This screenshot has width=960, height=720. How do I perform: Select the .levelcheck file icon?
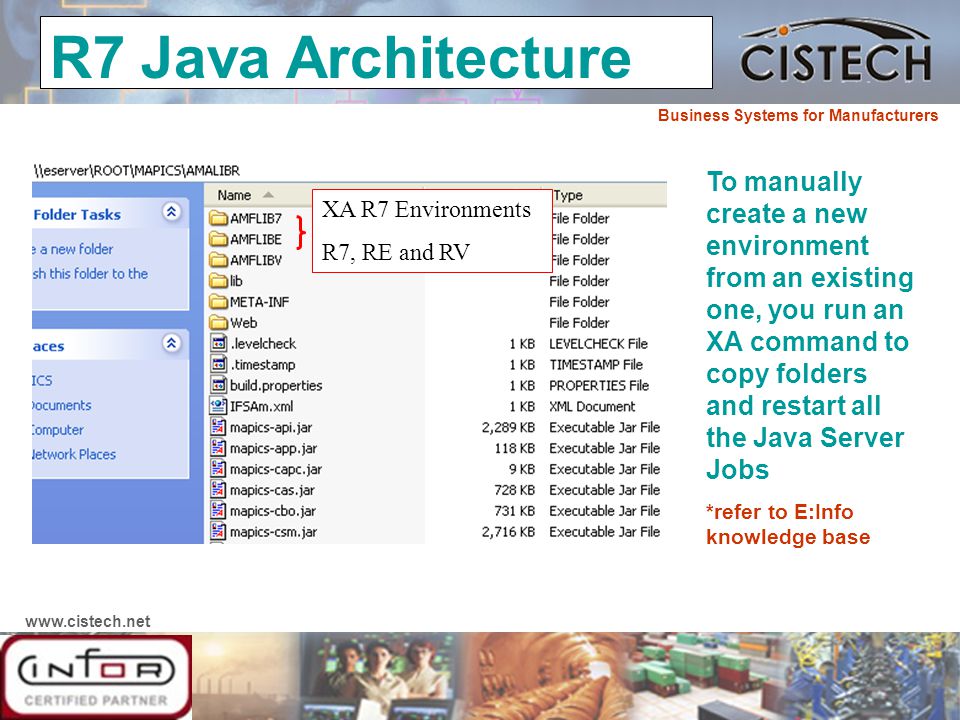(219, 343)
